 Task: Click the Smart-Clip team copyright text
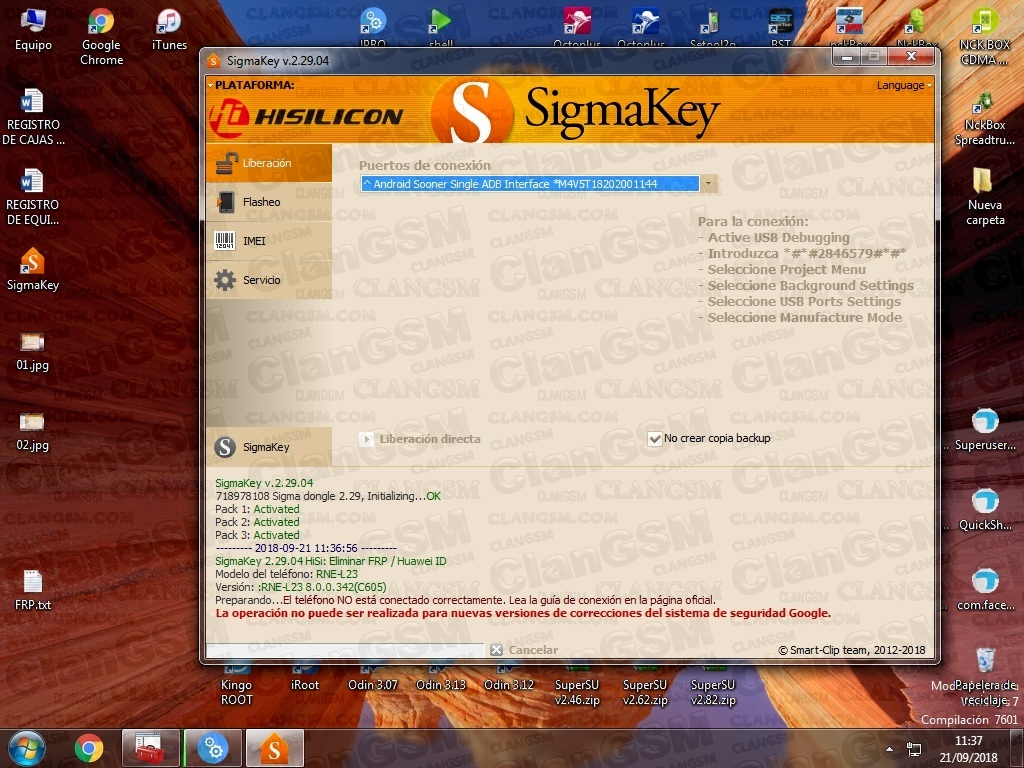852,650
